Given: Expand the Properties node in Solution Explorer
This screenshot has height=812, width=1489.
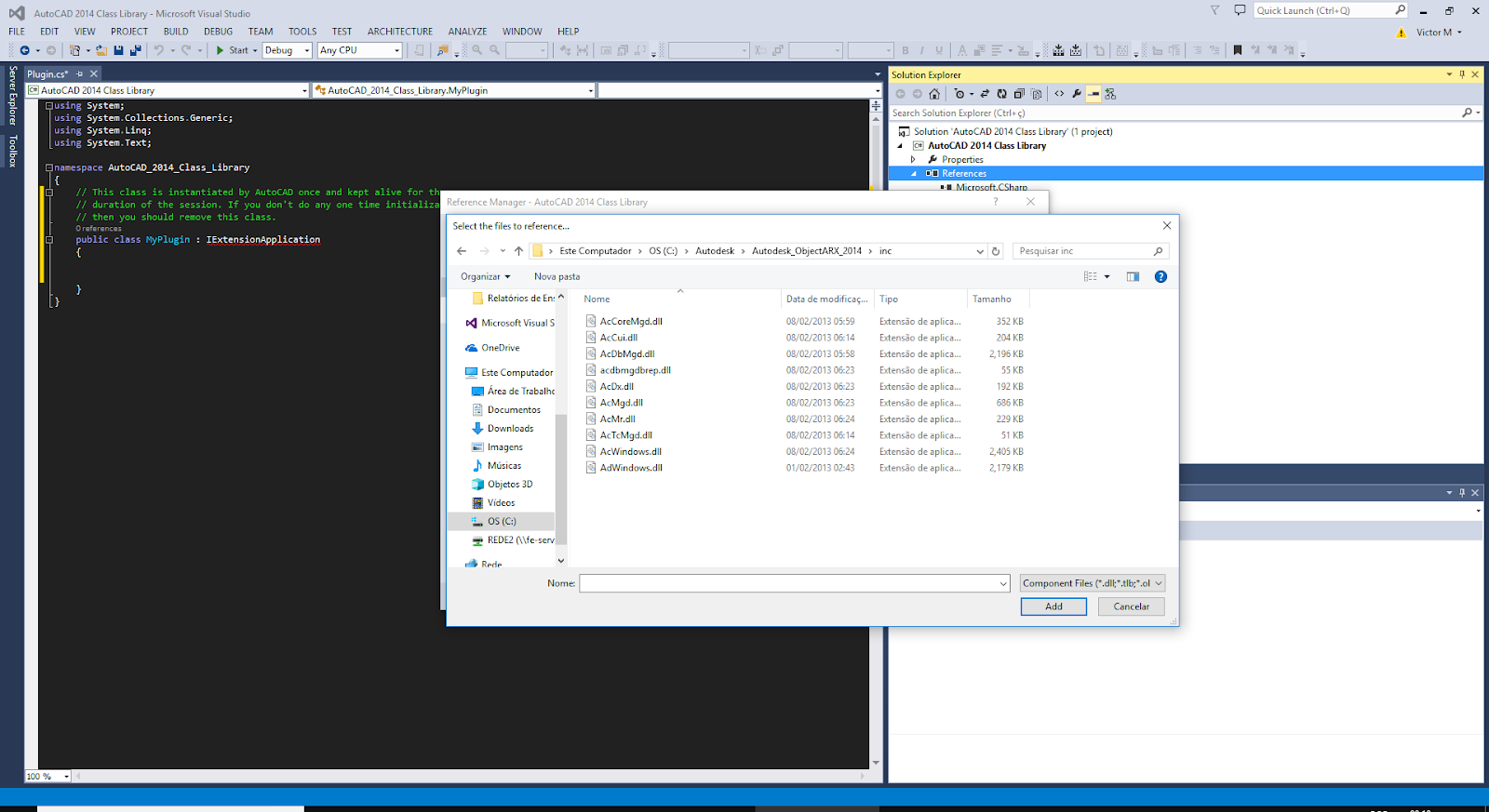Looking at the screenshot, I should tap(913, 159).
